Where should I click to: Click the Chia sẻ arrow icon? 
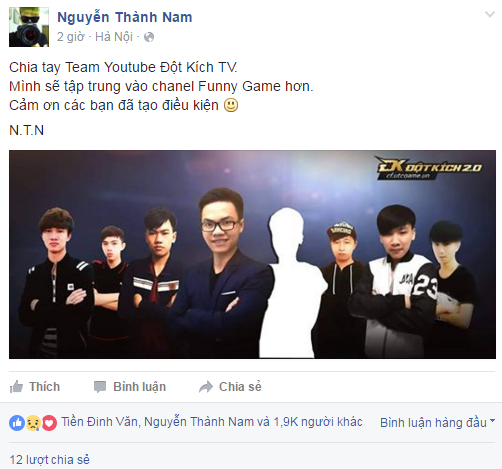click(x=206, y=387)
